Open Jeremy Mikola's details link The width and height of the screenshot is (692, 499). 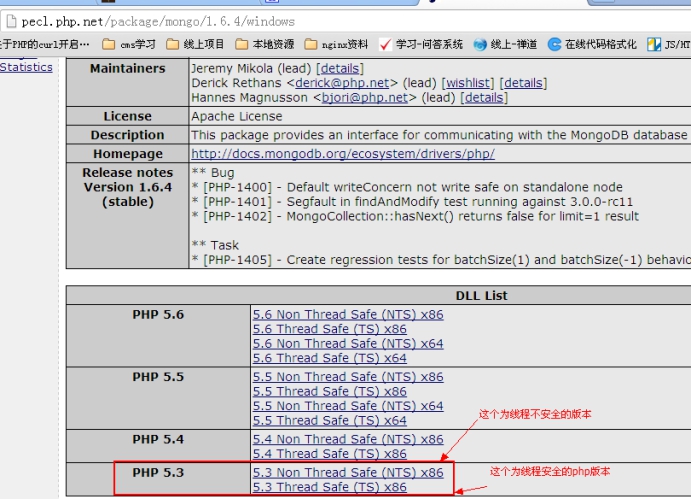coord(340,68)
